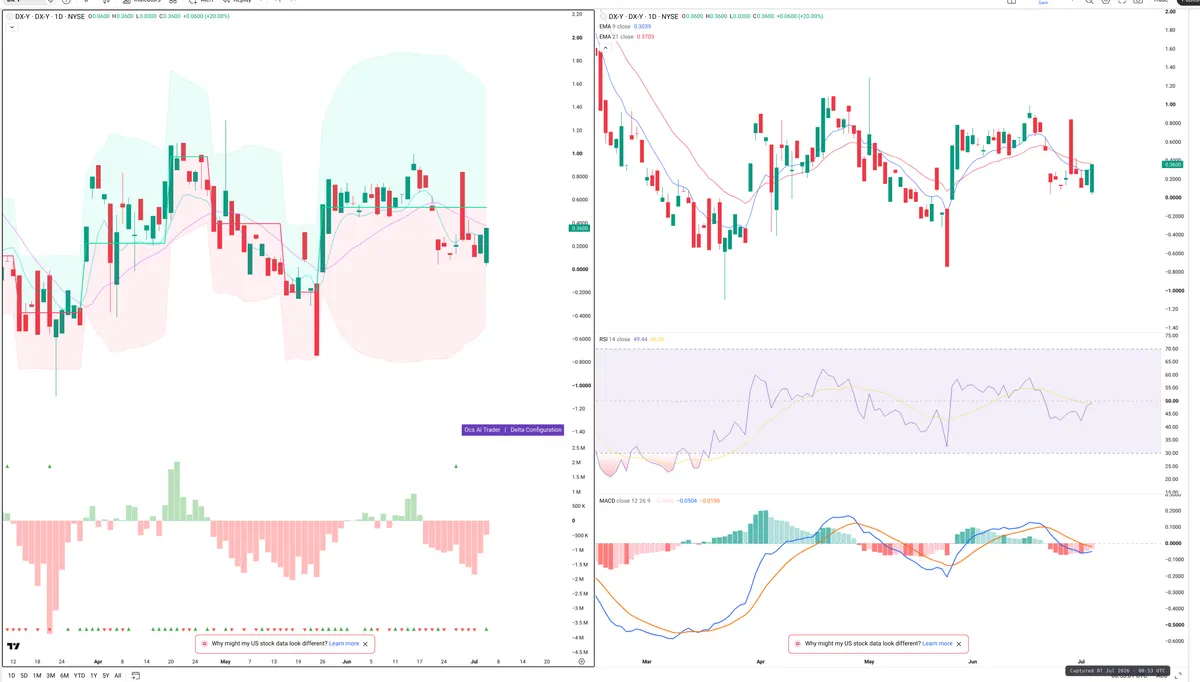The image size is (1200, 682).
Task: Select the RSI 14 close legend
Action: tap(614, 340)
